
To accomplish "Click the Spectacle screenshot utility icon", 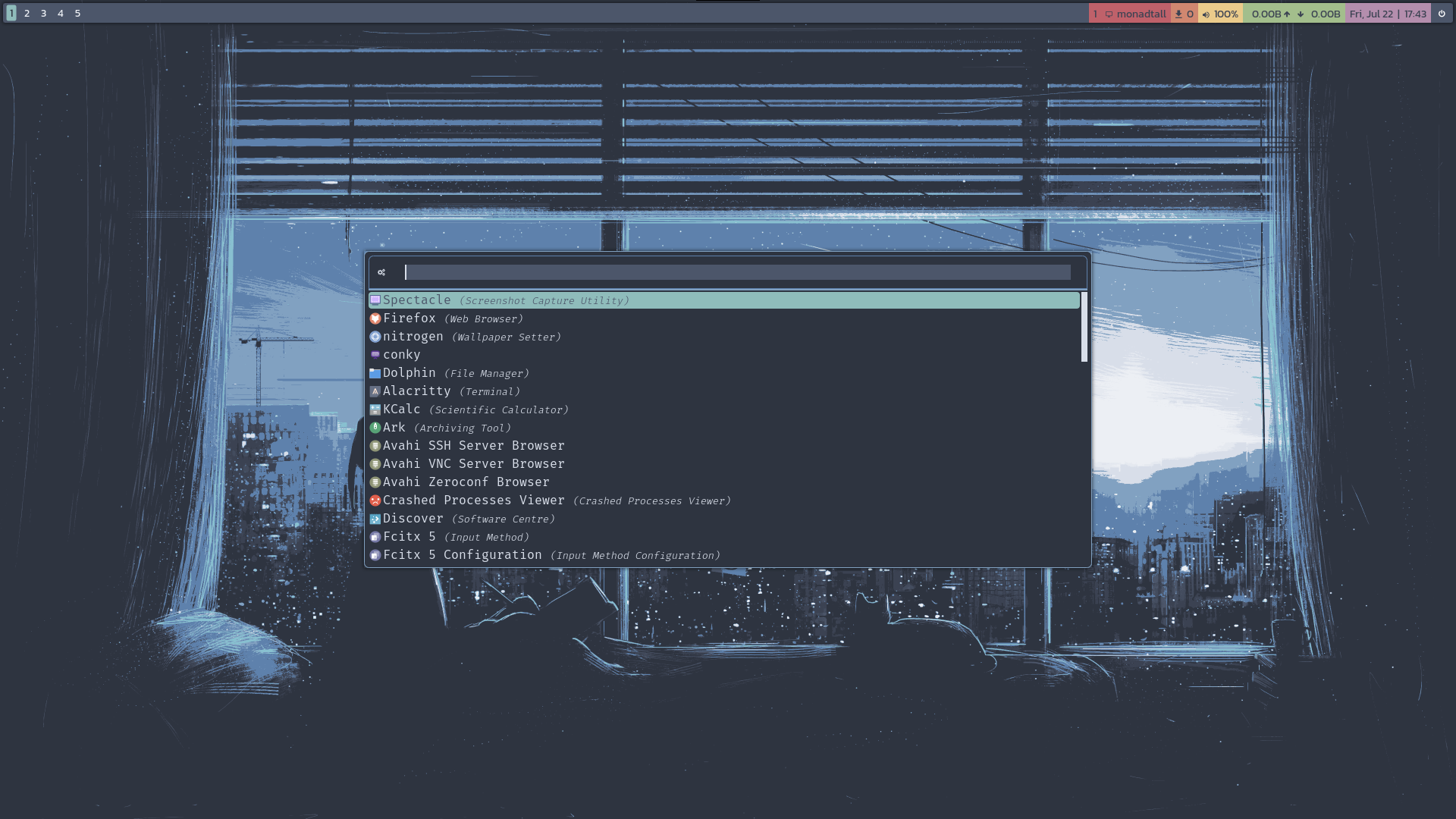I will click(375, 300).
